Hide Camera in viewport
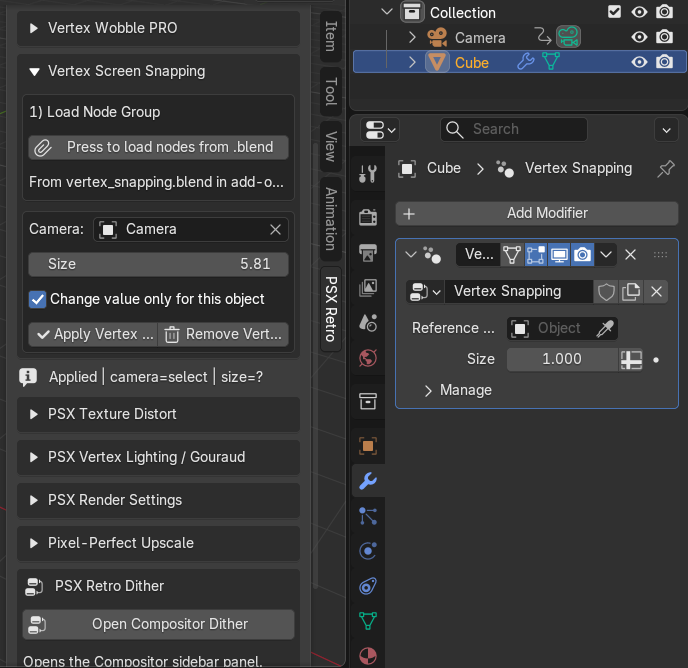This screenshot has width=688, height=668. point(639,37)
